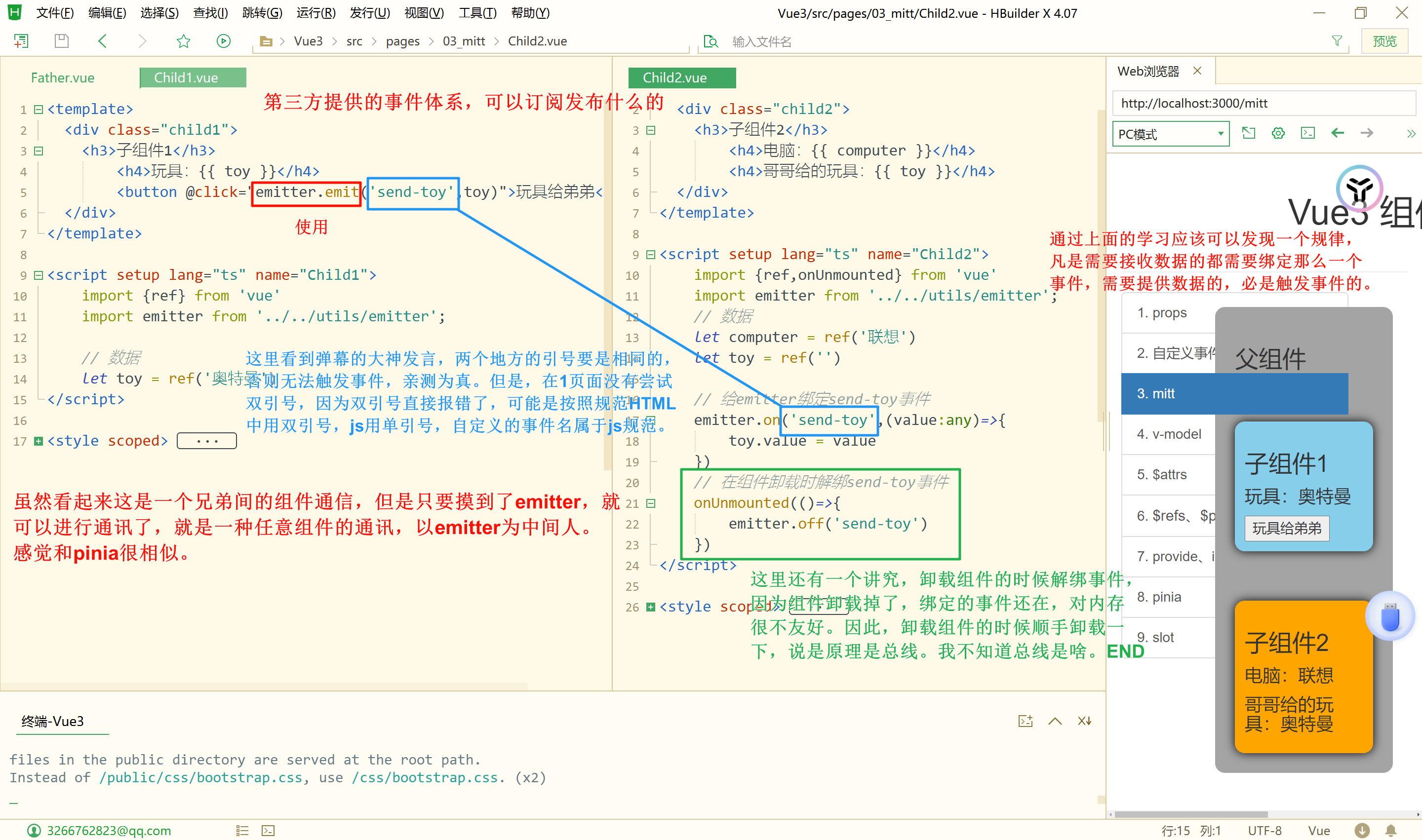Click the notification bell in status bar
The image size is (1422, 840).
[x=1390, y=831]
